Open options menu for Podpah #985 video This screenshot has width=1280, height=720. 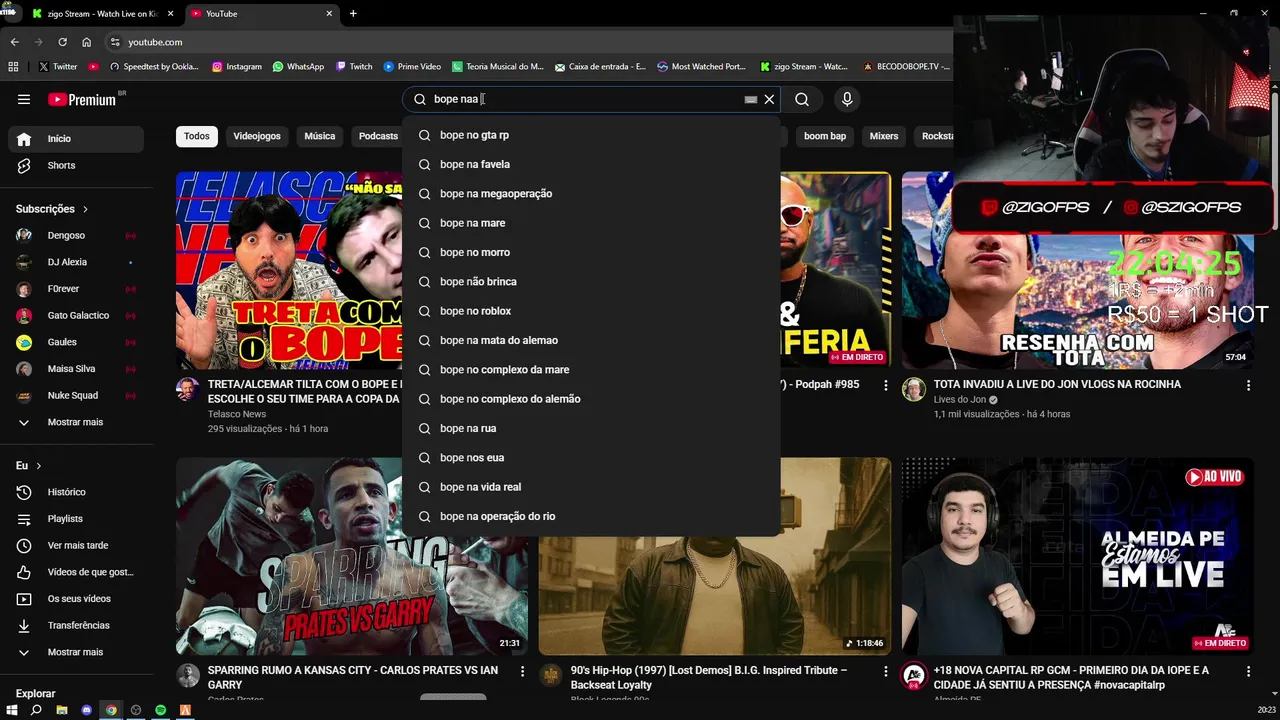click(x=885, y=385)
